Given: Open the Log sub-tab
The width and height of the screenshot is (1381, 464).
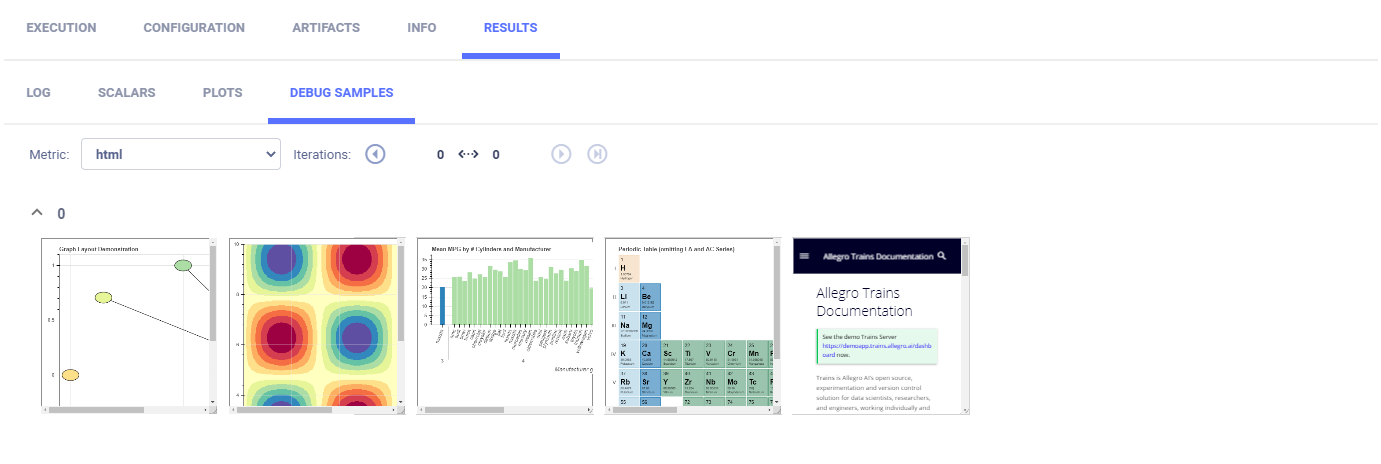Looking at the screenshot, I should point(38,93).
